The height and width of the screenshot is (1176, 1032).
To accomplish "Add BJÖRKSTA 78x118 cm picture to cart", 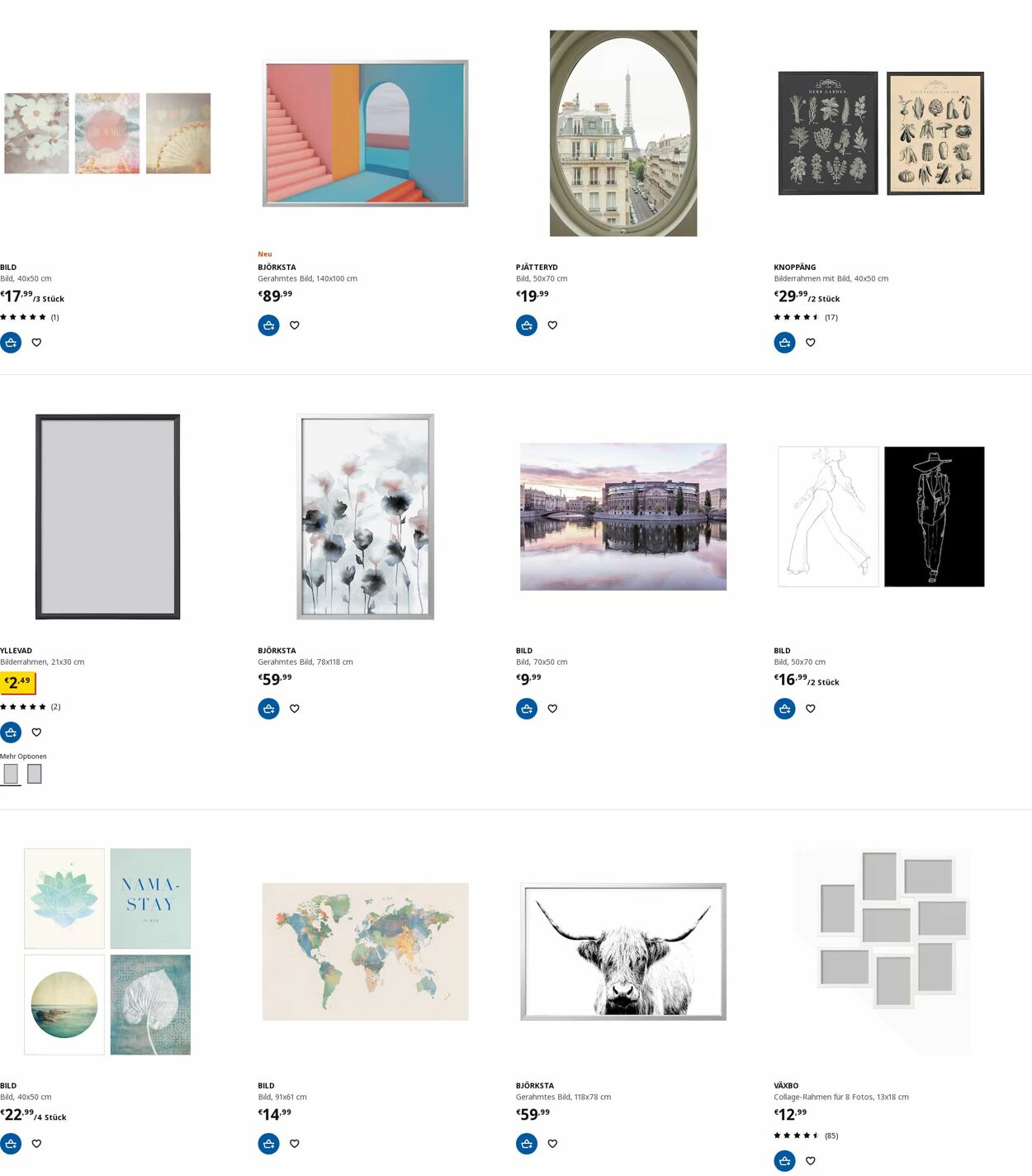I will point(268,709).
